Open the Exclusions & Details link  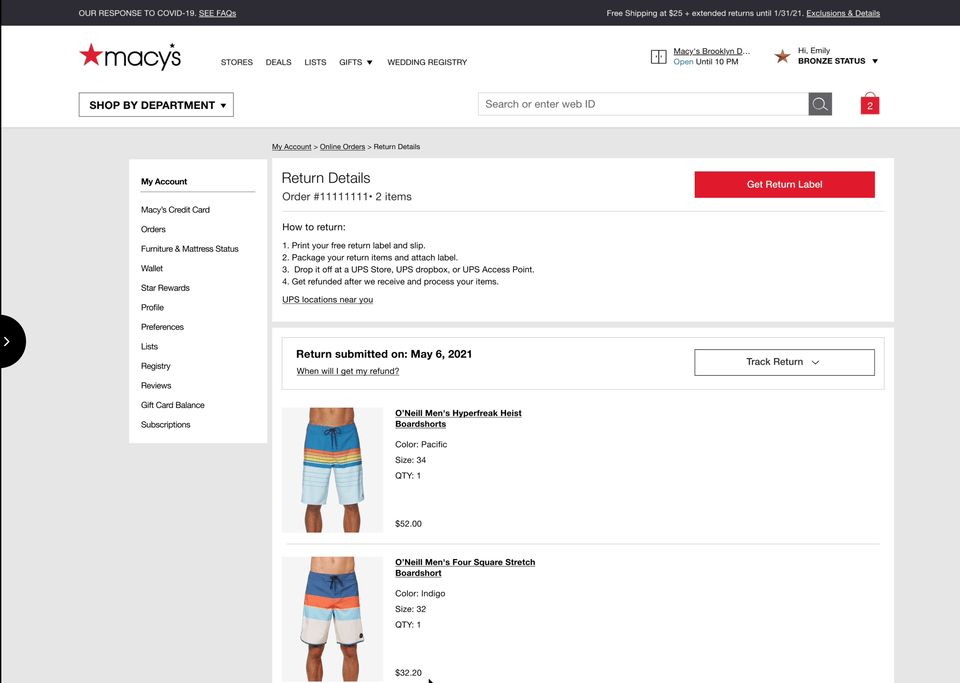(843, 13)
